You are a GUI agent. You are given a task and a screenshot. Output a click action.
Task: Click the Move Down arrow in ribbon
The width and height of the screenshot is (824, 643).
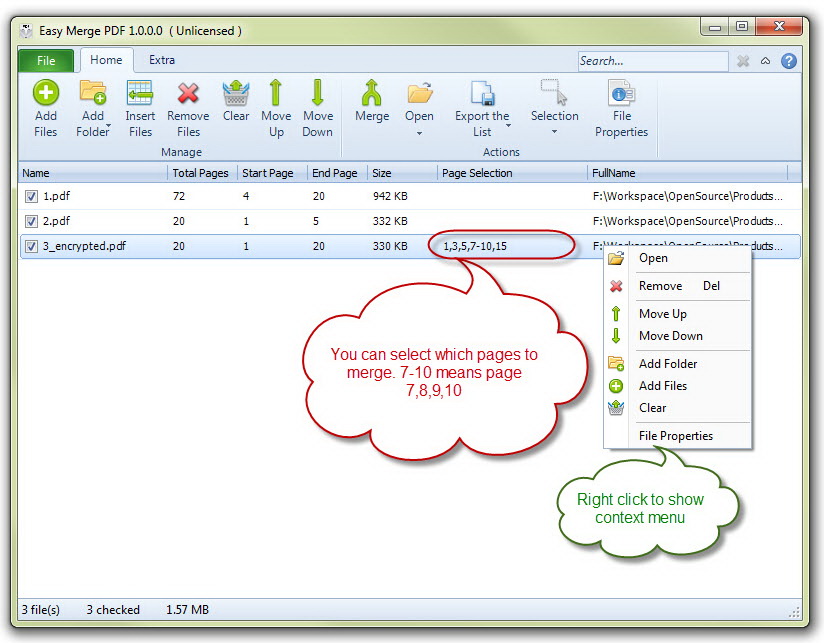coord(317,94)
